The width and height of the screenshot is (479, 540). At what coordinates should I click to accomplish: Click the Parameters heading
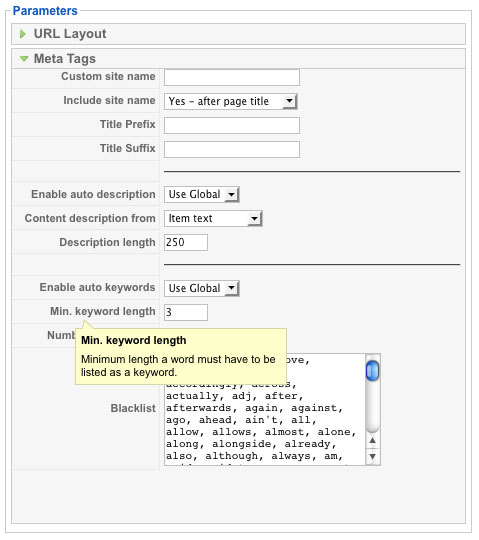coord(45,11)
